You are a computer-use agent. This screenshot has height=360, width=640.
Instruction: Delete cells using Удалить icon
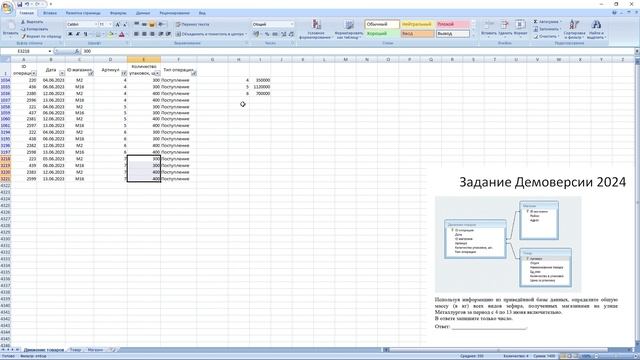tap(504, 28)
